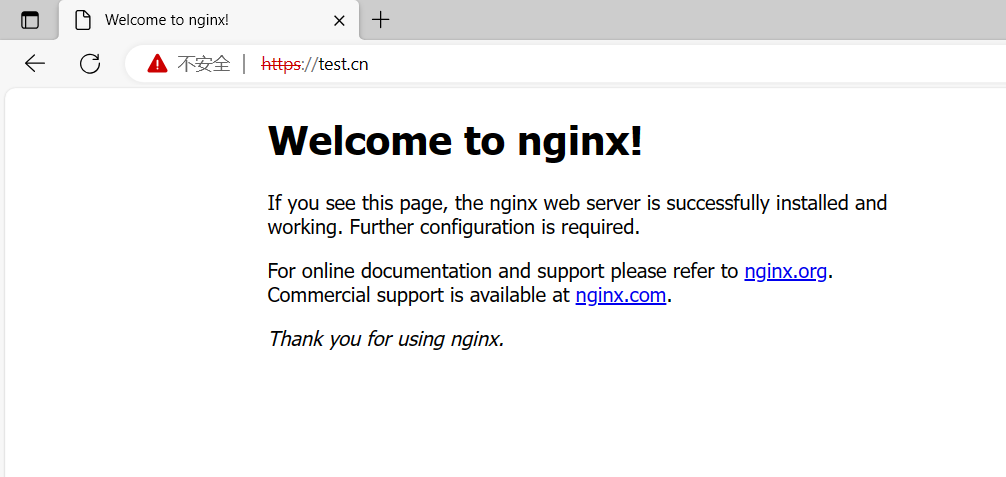
Task: Click the red security warning triangle
Action: point(157,64)
